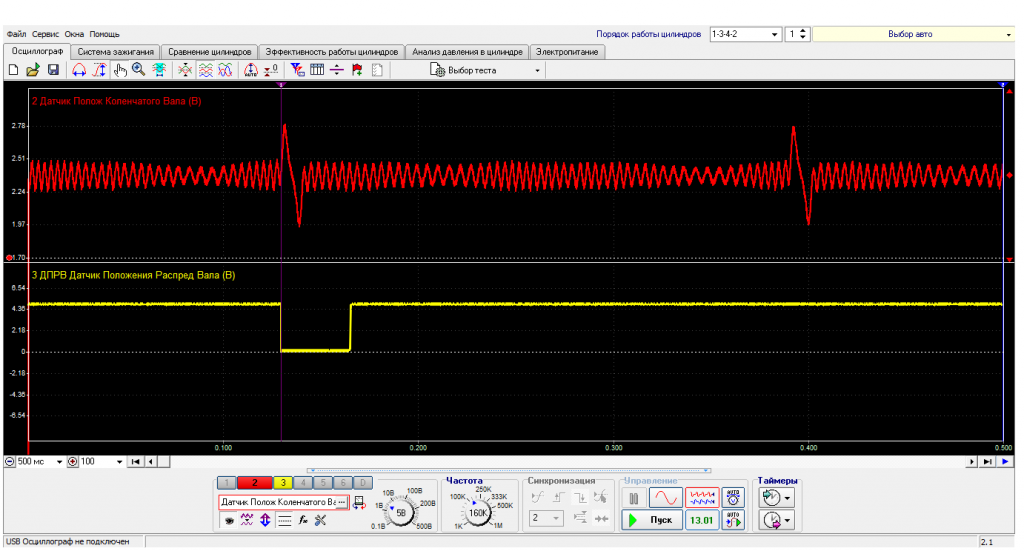
Task: Click the Пуск start button
Action: pos(652,520)
